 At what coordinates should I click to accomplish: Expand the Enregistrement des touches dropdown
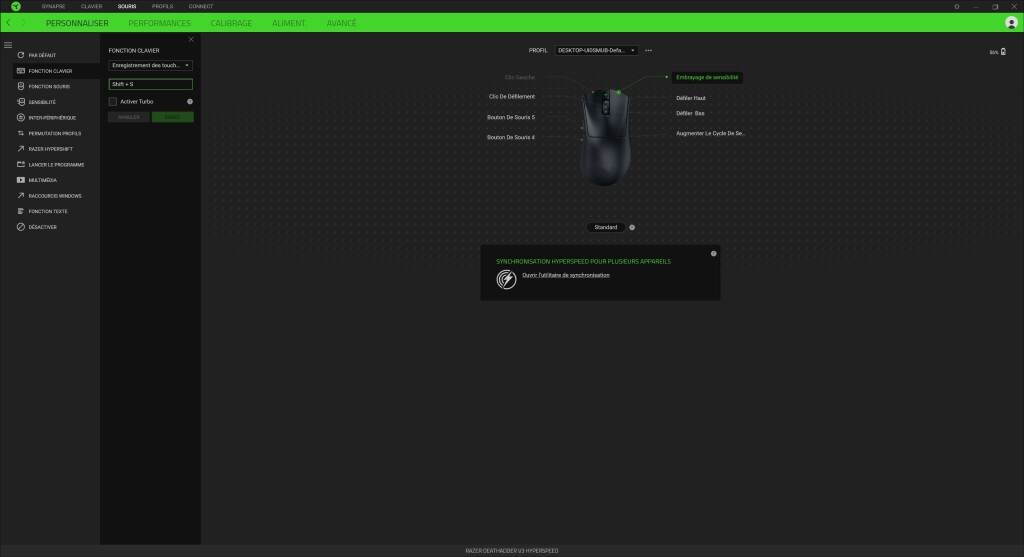150,65
